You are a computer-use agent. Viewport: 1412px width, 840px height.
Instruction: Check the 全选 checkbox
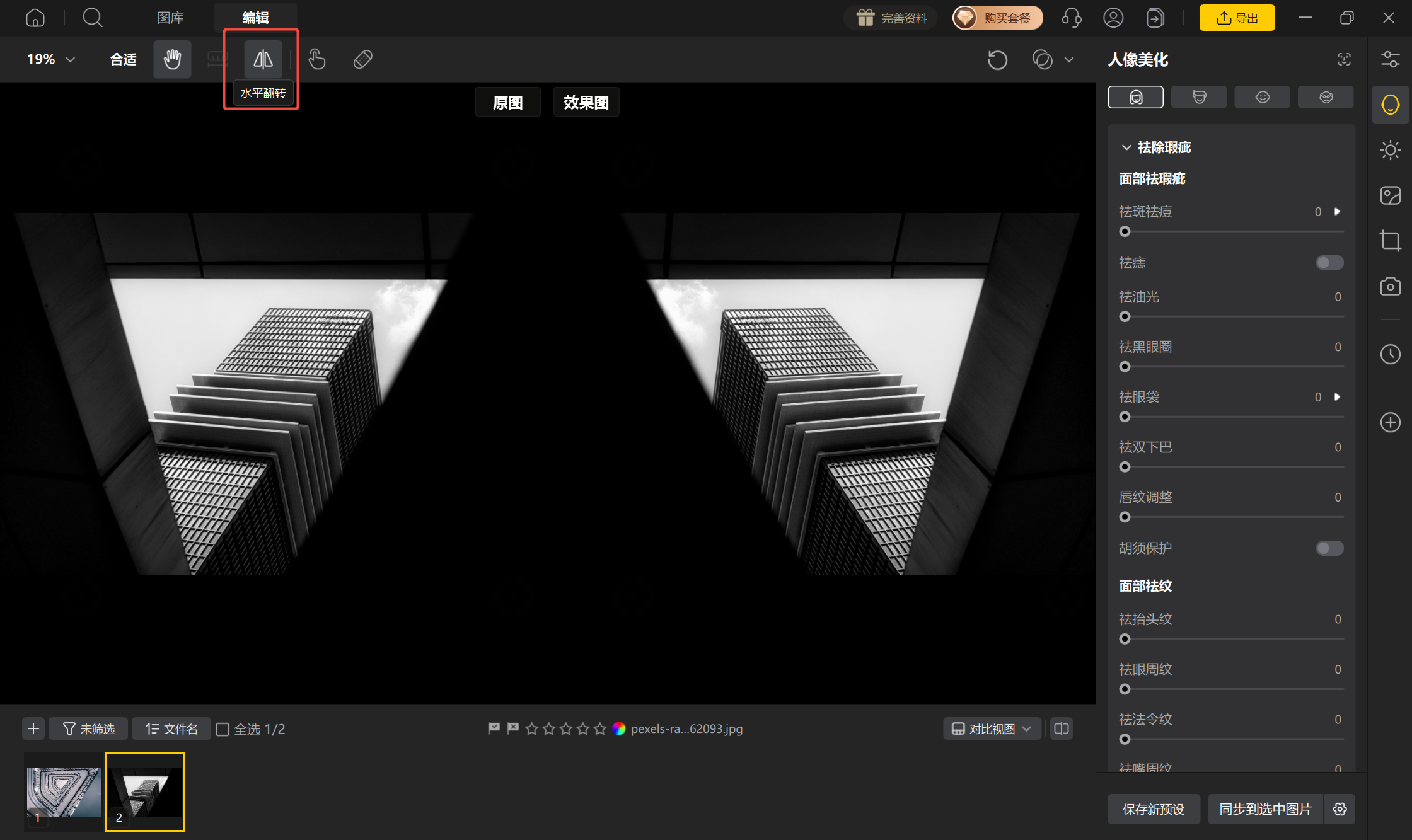(223, 729)
